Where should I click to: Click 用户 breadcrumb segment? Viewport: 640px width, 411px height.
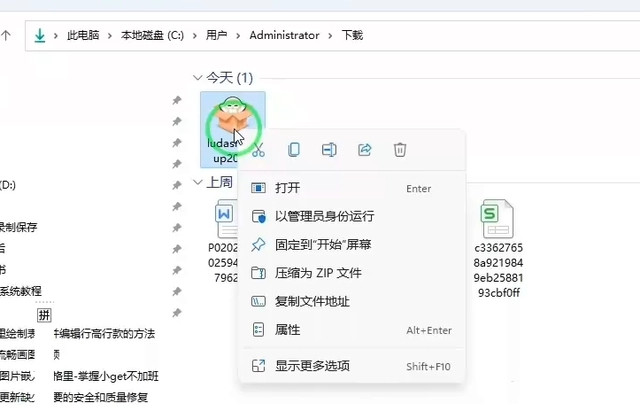[x=216, y=36]
